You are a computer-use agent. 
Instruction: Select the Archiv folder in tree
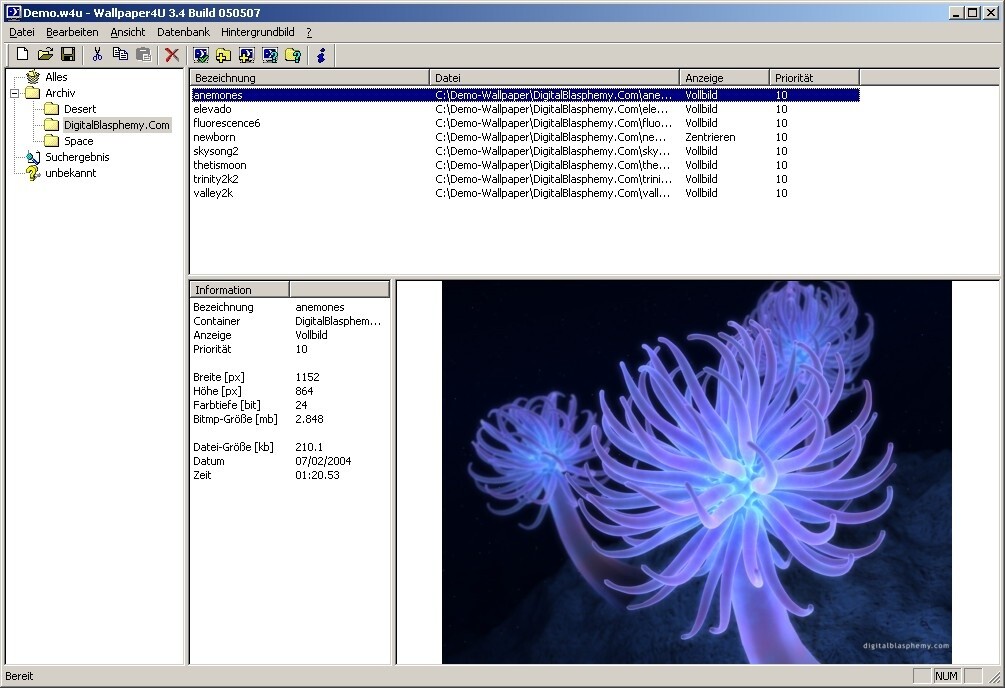[60, 93]
